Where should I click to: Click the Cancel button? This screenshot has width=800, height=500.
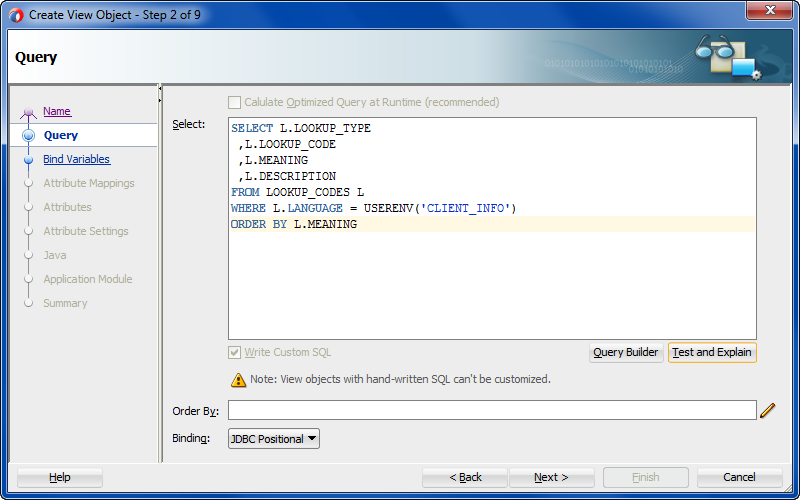(739, 478)
